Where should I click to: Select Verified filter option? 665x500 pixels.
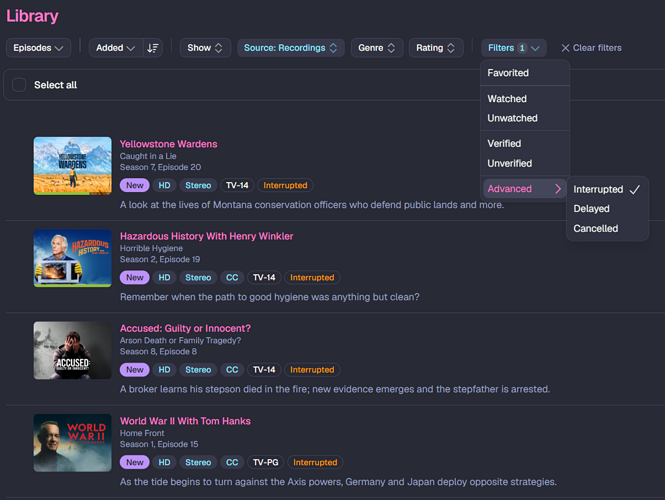525,144
